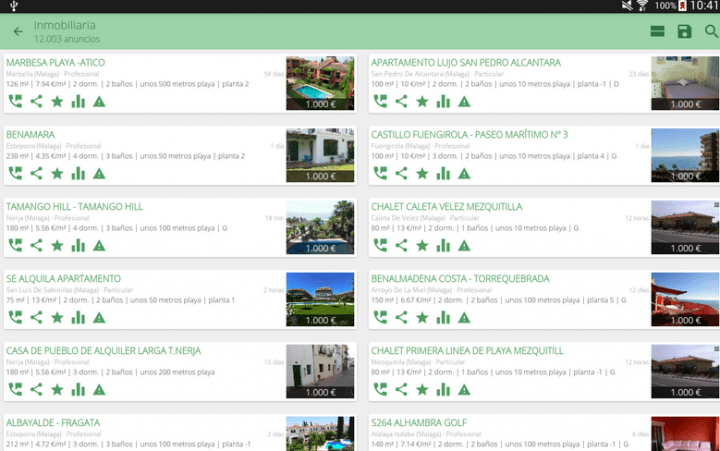View the S264 ALHAMBRA GOLF red photo
This screenshot has width=720, height=451.
coord(685,434)
